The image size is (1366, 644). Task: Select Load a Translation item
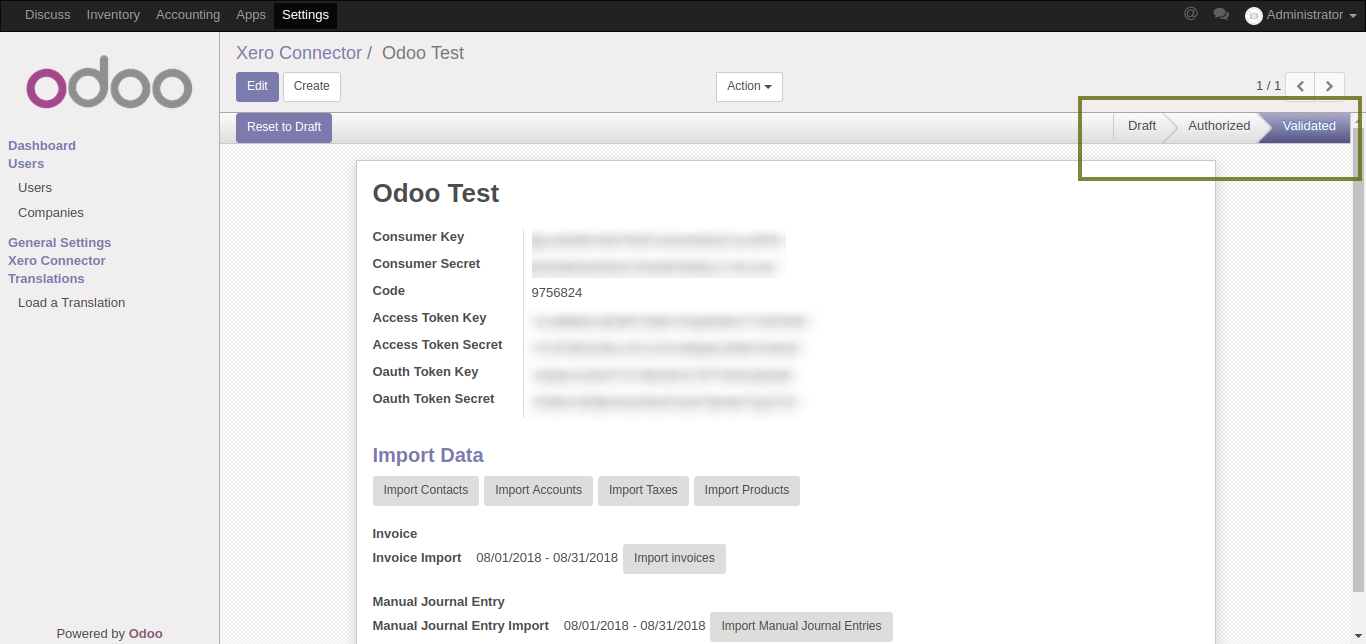(72, 302)
